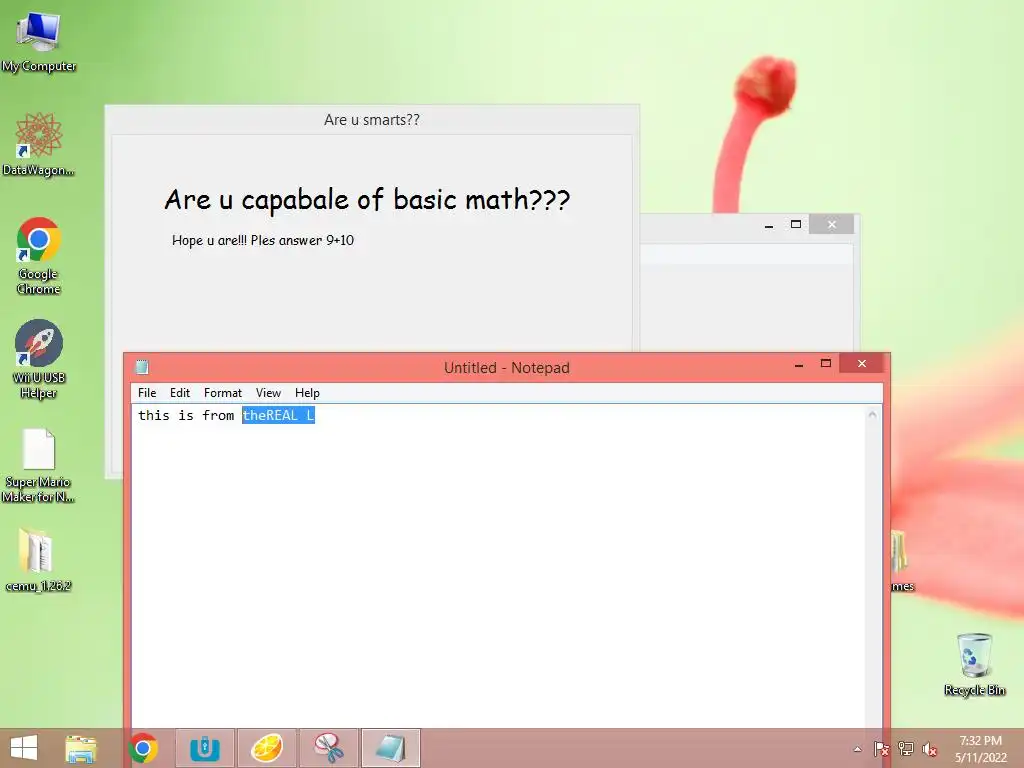Screen dimensions: 1024x768
Task: Switch to Notepad in the taskbar
Action: pos(391,748)
